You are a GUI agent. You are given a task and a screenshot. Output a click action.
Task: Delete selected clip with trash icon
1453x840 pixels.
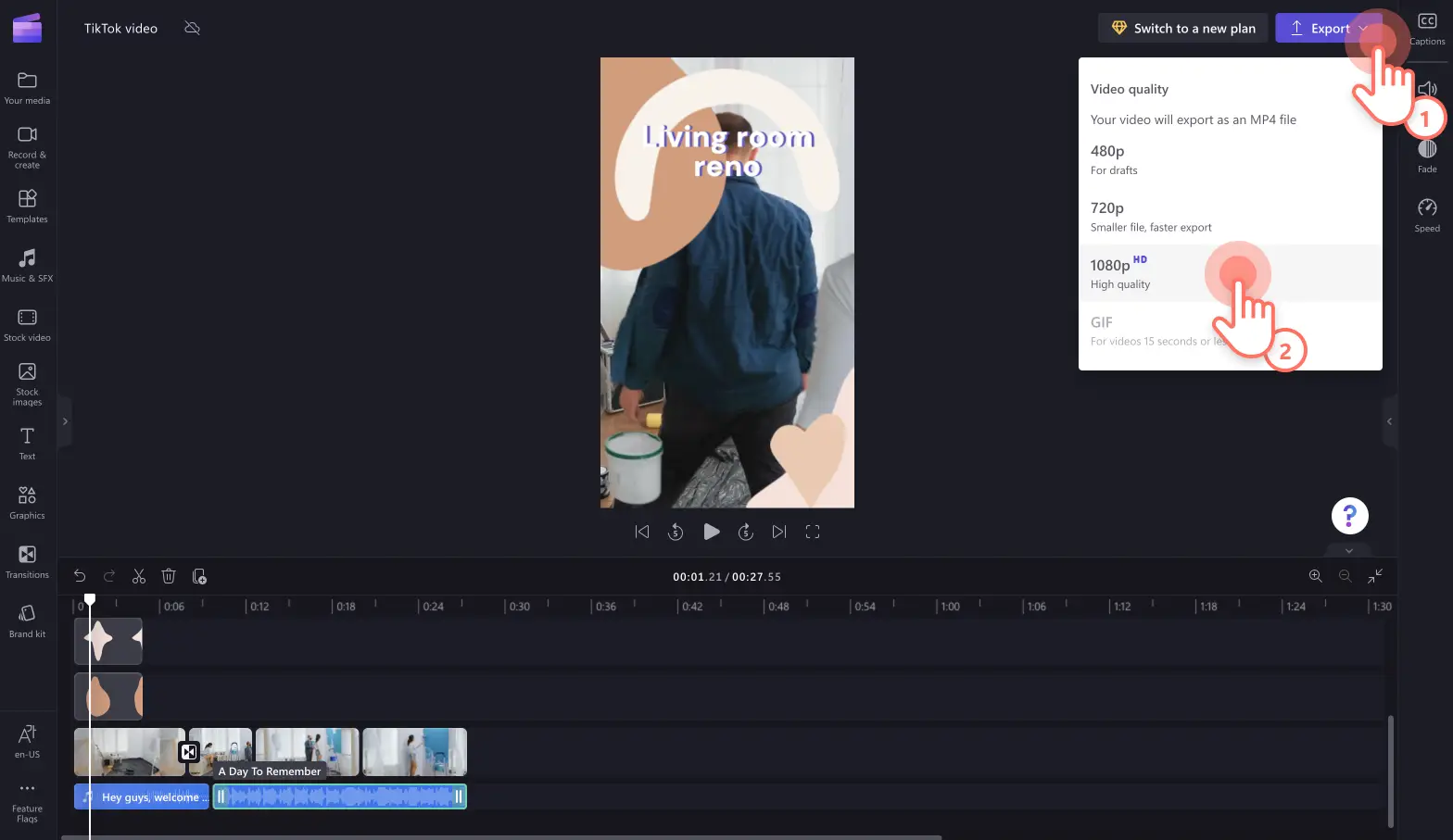pos(169,576)
